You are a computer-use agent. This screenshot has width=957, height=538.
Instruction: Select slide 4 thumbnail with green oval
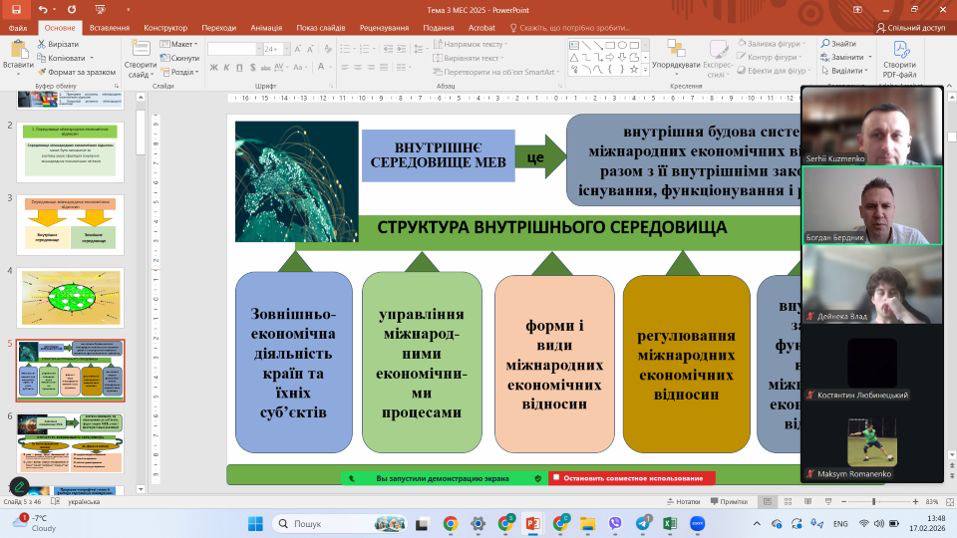70,298
